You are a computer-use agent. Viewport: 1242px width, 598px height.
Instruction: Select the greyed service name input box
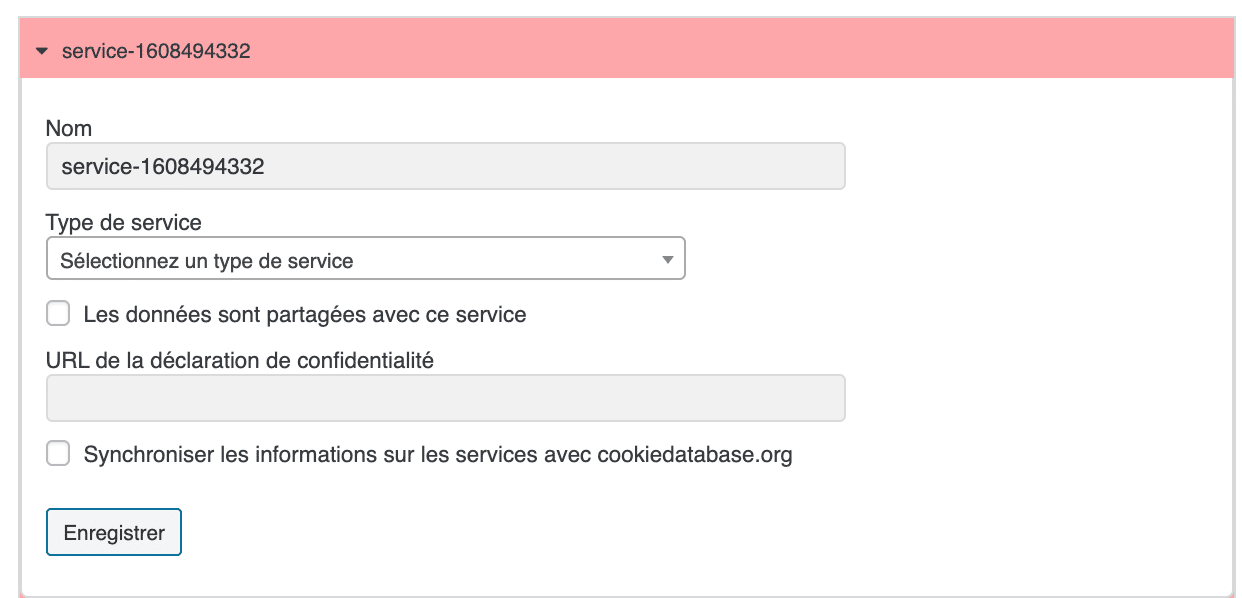click(445, 166)
